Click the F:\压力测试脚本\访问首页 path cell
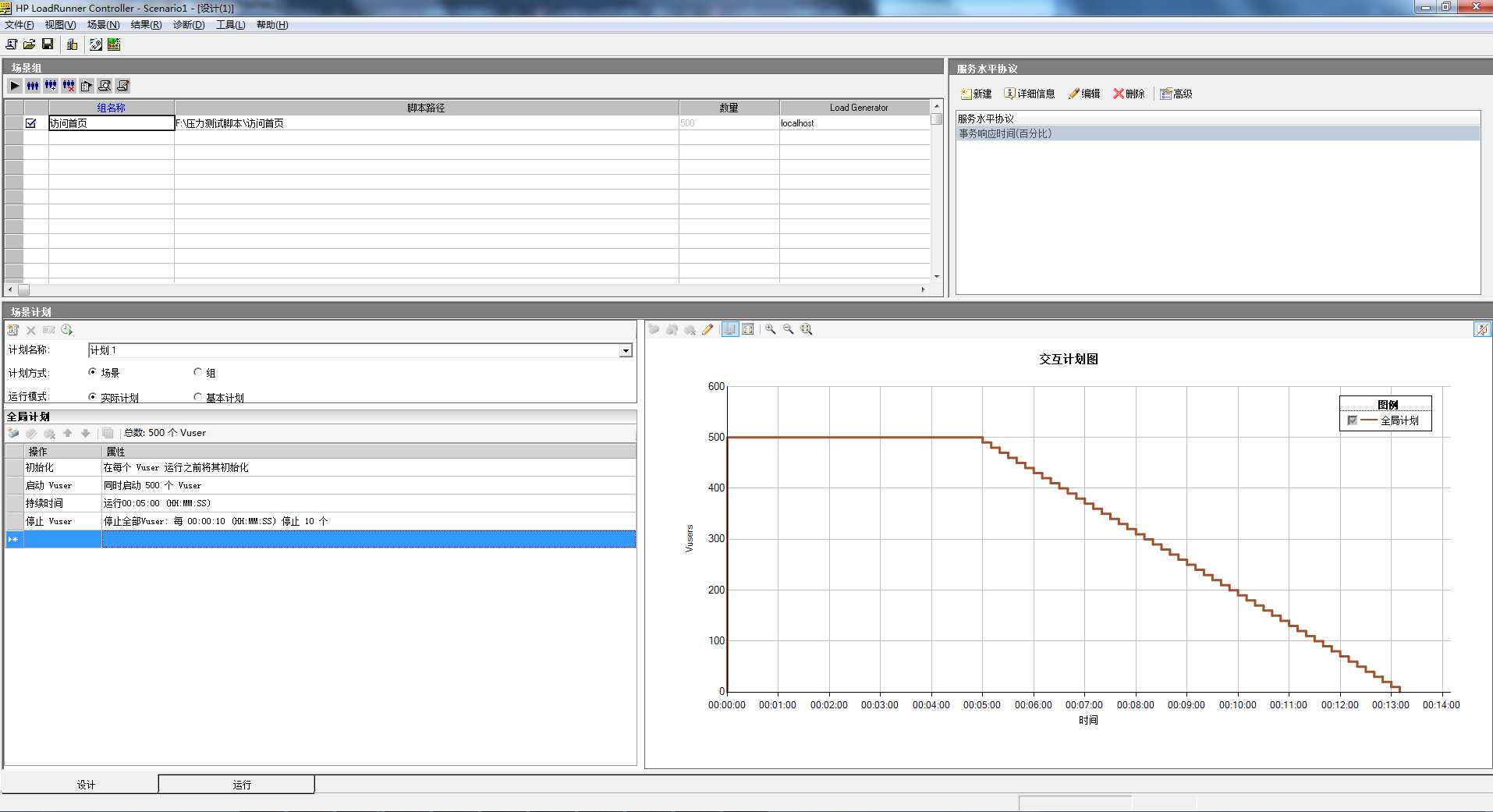Screen dimensions: 1493x812 pyautogui.click(x=427, y=123)
